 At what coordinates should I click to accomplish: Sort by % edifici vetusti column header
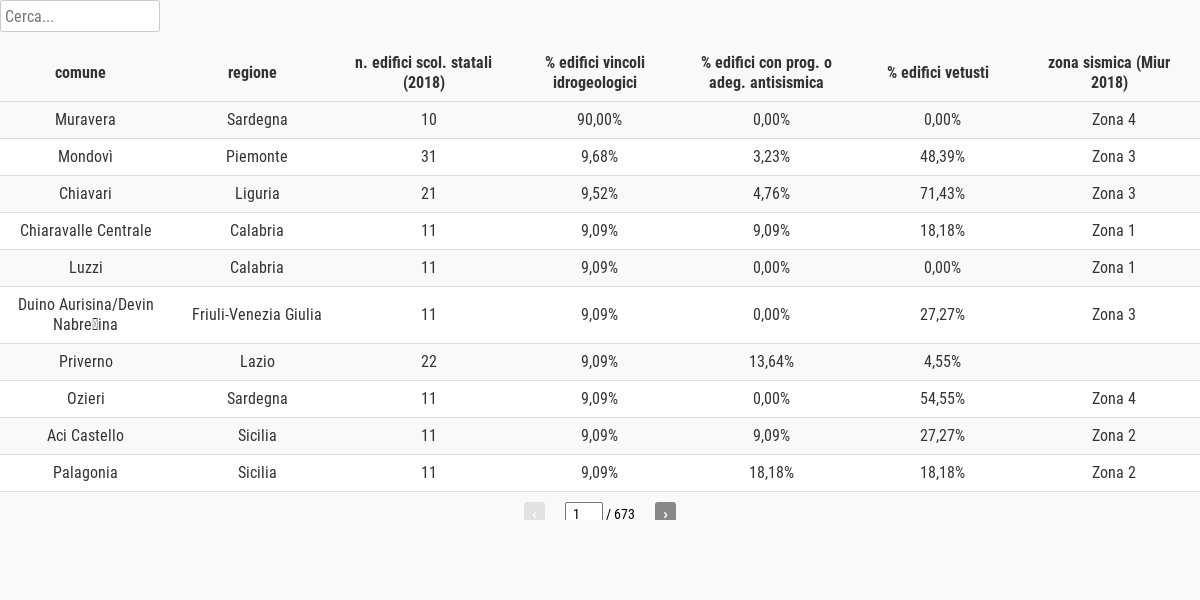tap(938, 72)
